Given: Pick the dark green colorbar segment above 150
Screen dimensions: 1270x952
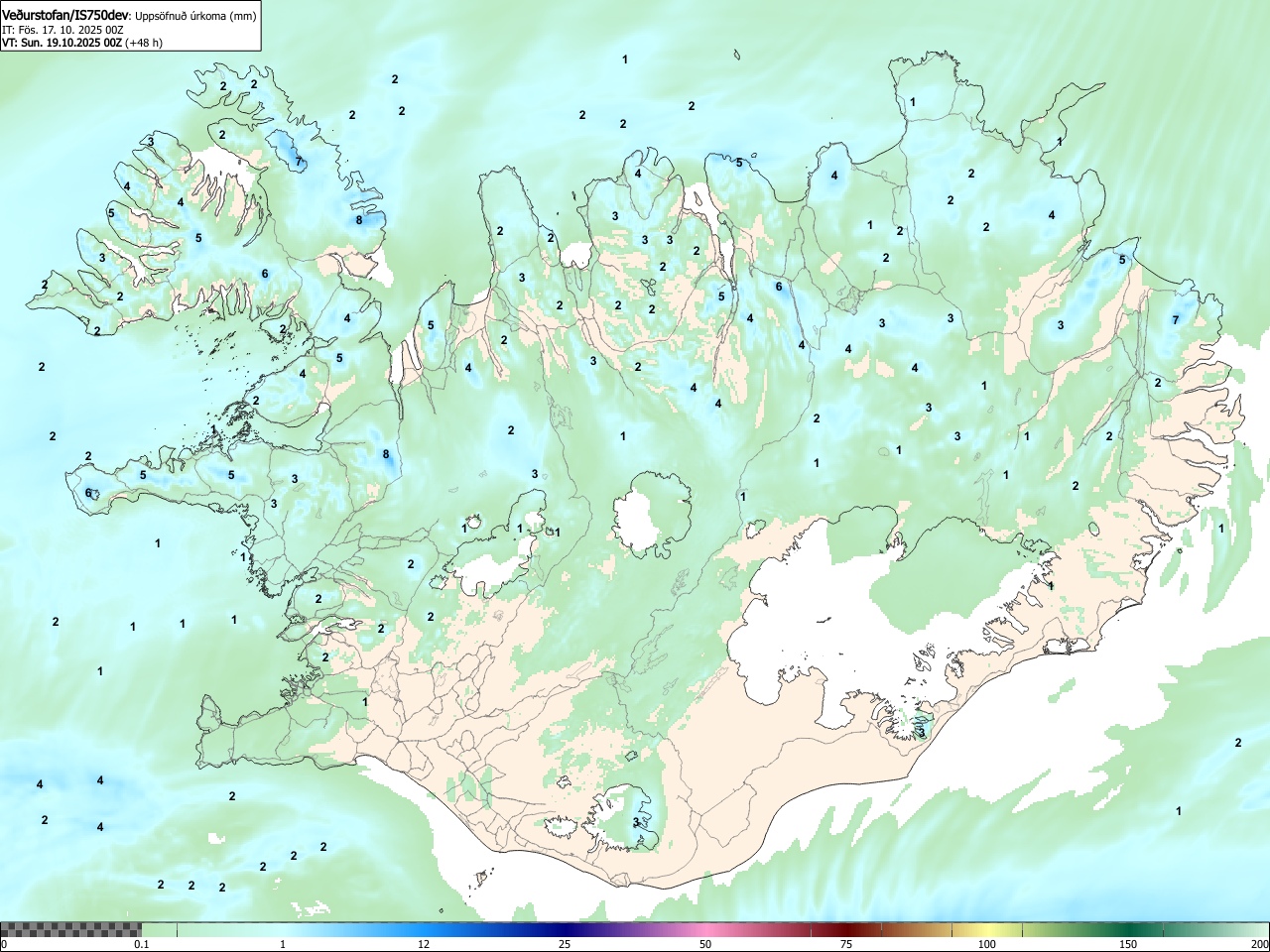Looking at the screenshot, I should click(x=1129, y=929).
